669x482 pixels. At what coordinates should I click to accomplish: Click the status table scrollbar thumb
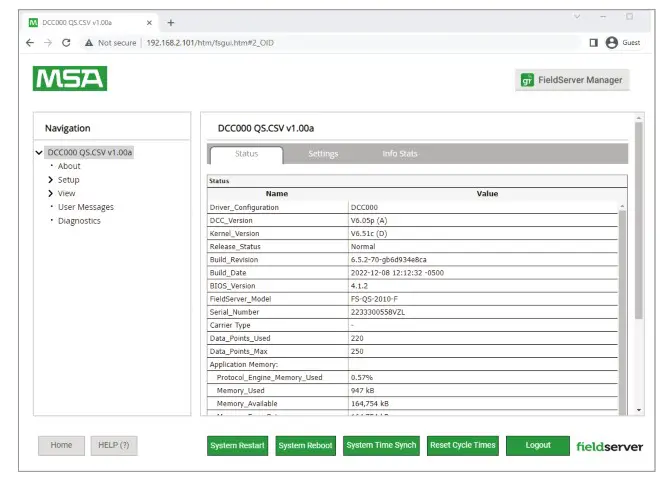pos(622,311)
